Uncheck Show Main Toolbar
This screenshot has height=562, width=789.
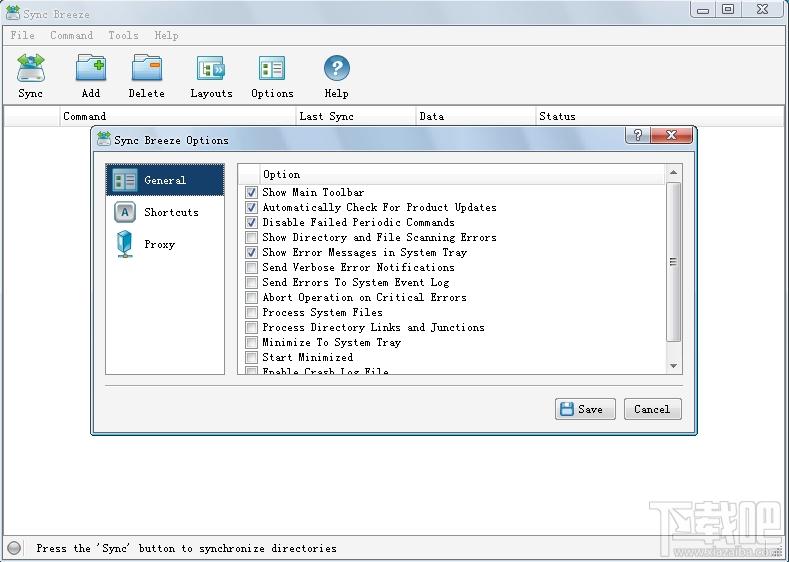click(252, 192)
